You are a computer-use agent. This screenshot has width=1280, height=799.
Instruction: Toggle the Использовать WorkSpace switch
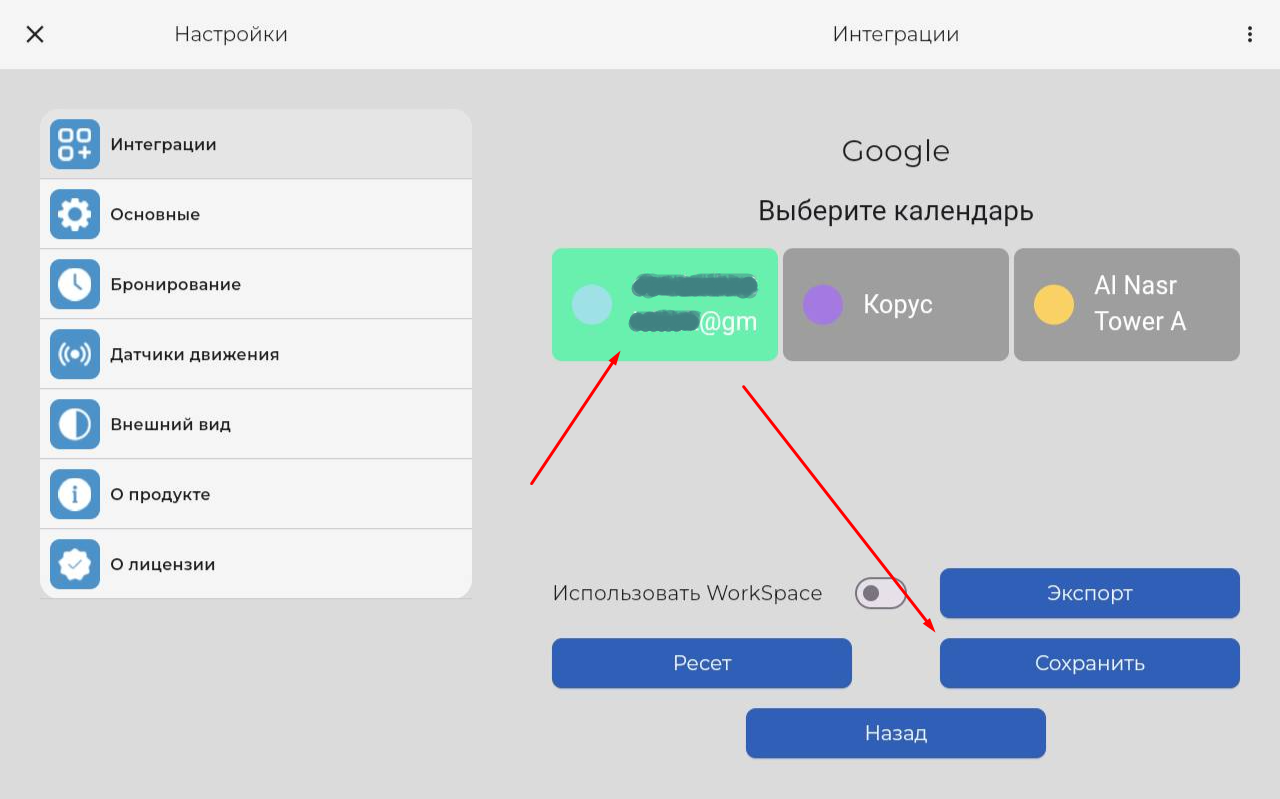(880, 593)
